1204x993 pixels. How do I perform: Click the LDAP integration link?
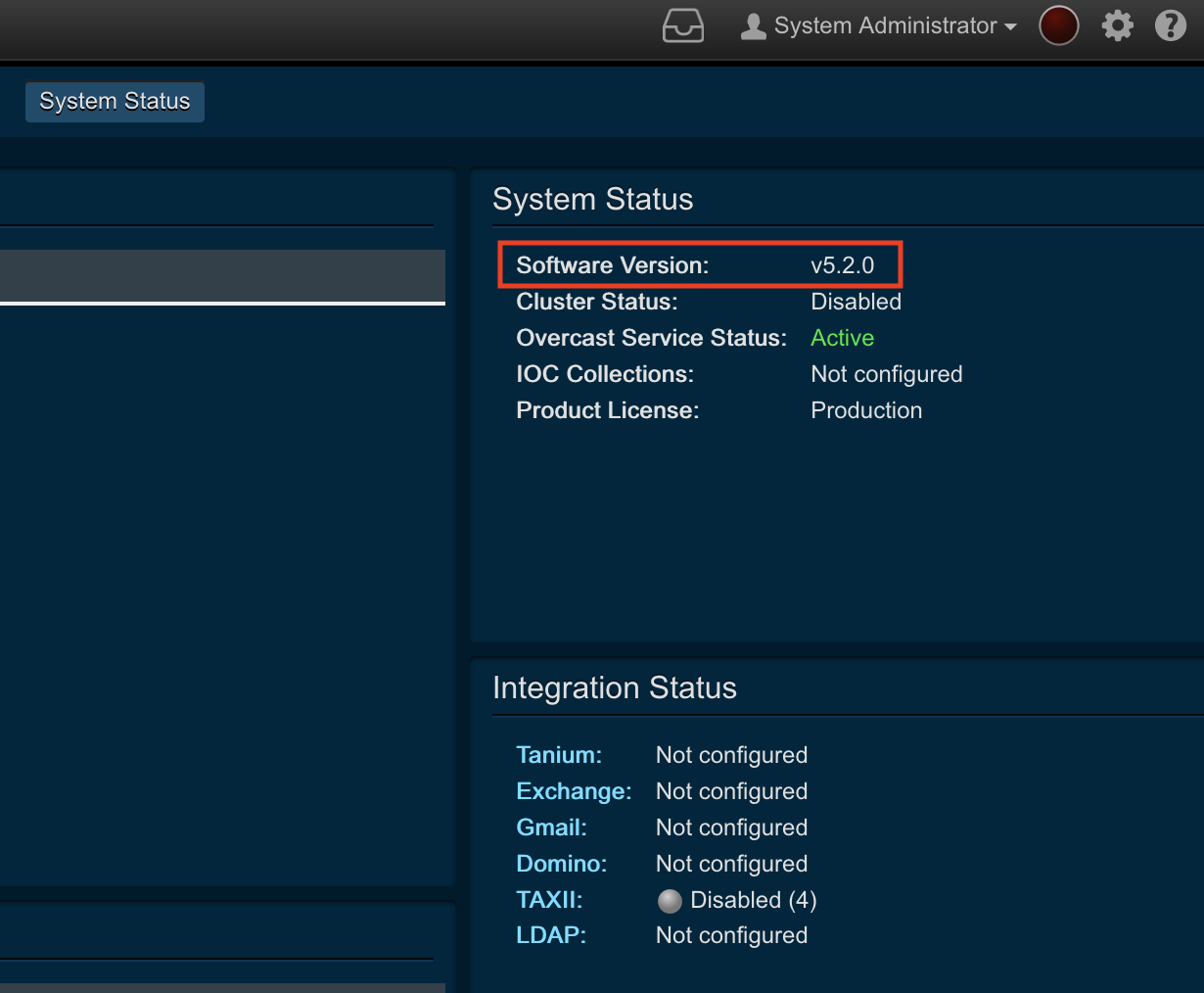[x=550, y=935]
